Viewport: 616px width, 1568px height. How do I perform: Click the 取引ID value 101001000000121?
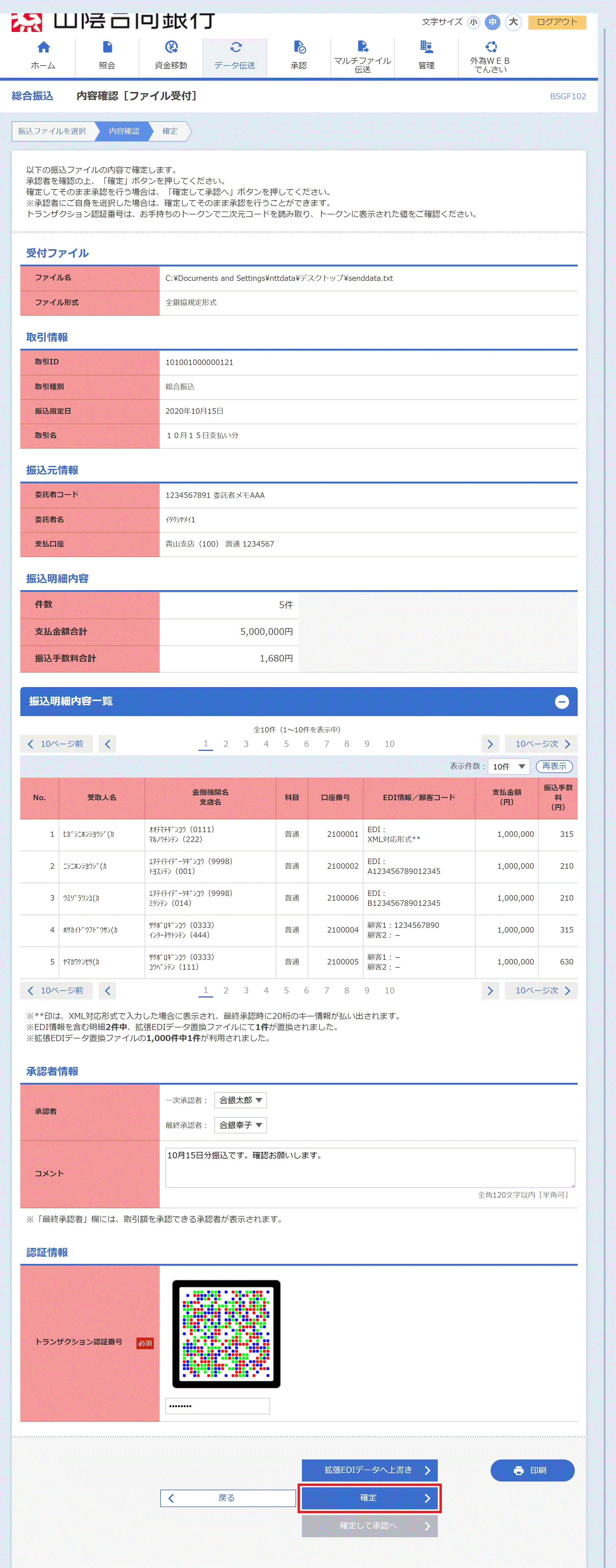point(200,362)
